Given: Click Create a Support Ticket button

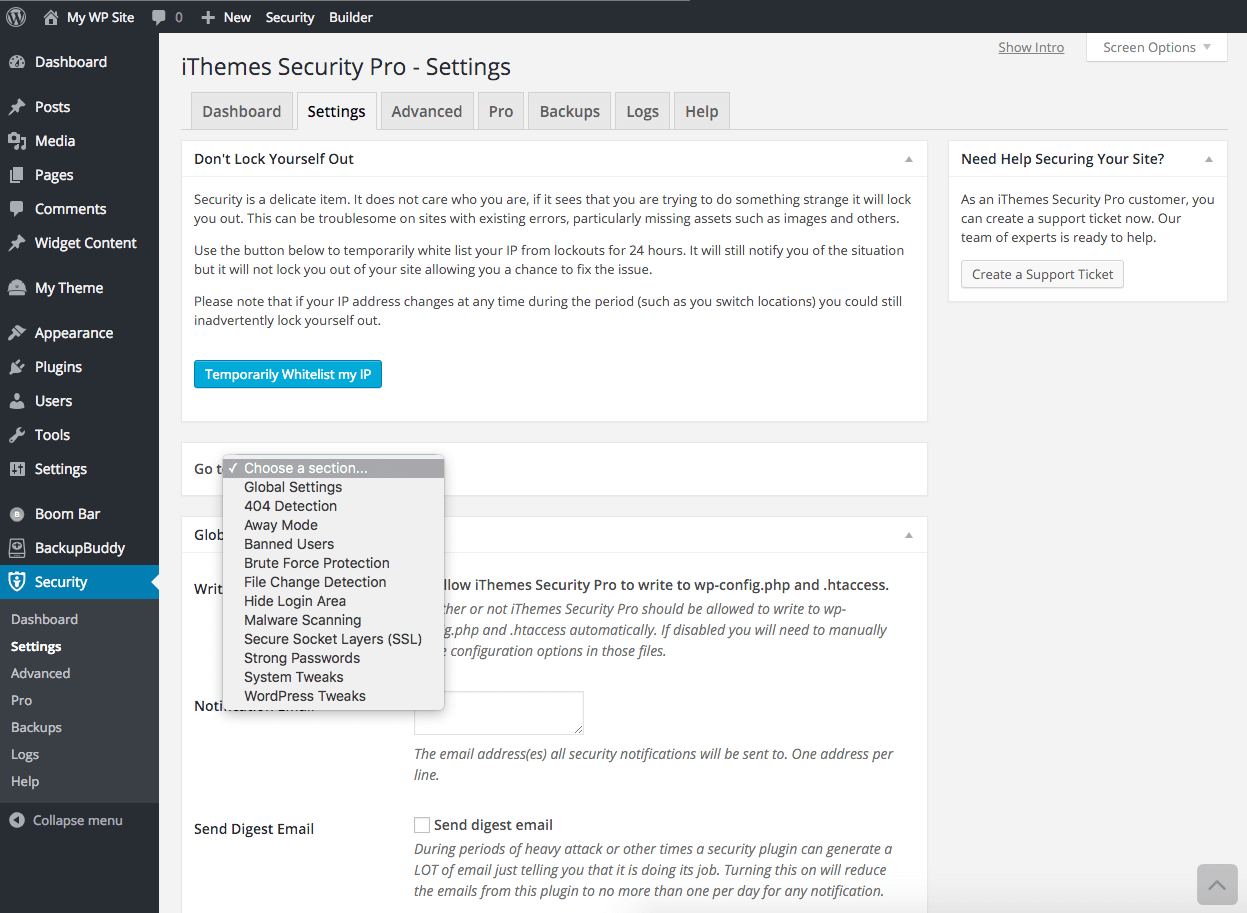Looking at the screenshot, I should pos(1042,274).
